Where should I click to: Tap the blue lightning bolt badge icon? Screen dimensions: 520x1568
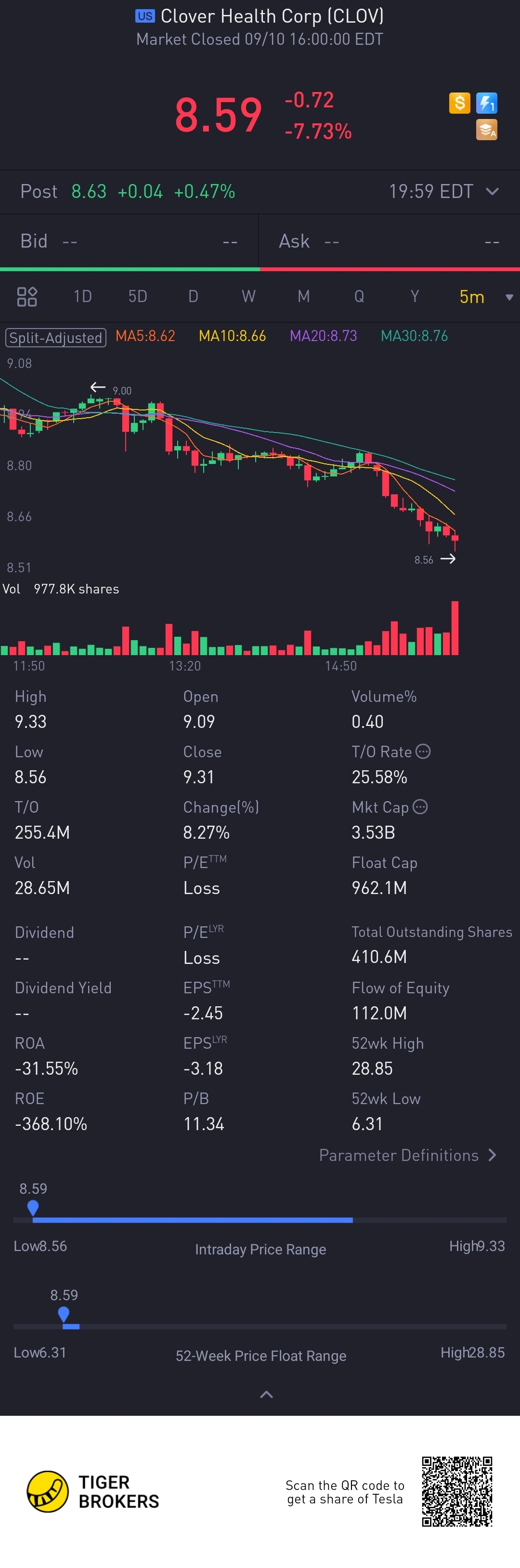point(487,103)
